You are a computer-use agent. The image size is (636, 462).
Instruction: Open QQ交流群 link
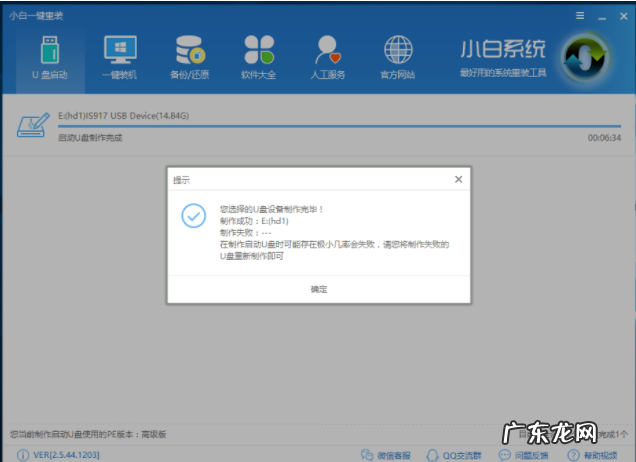[462, 456]
